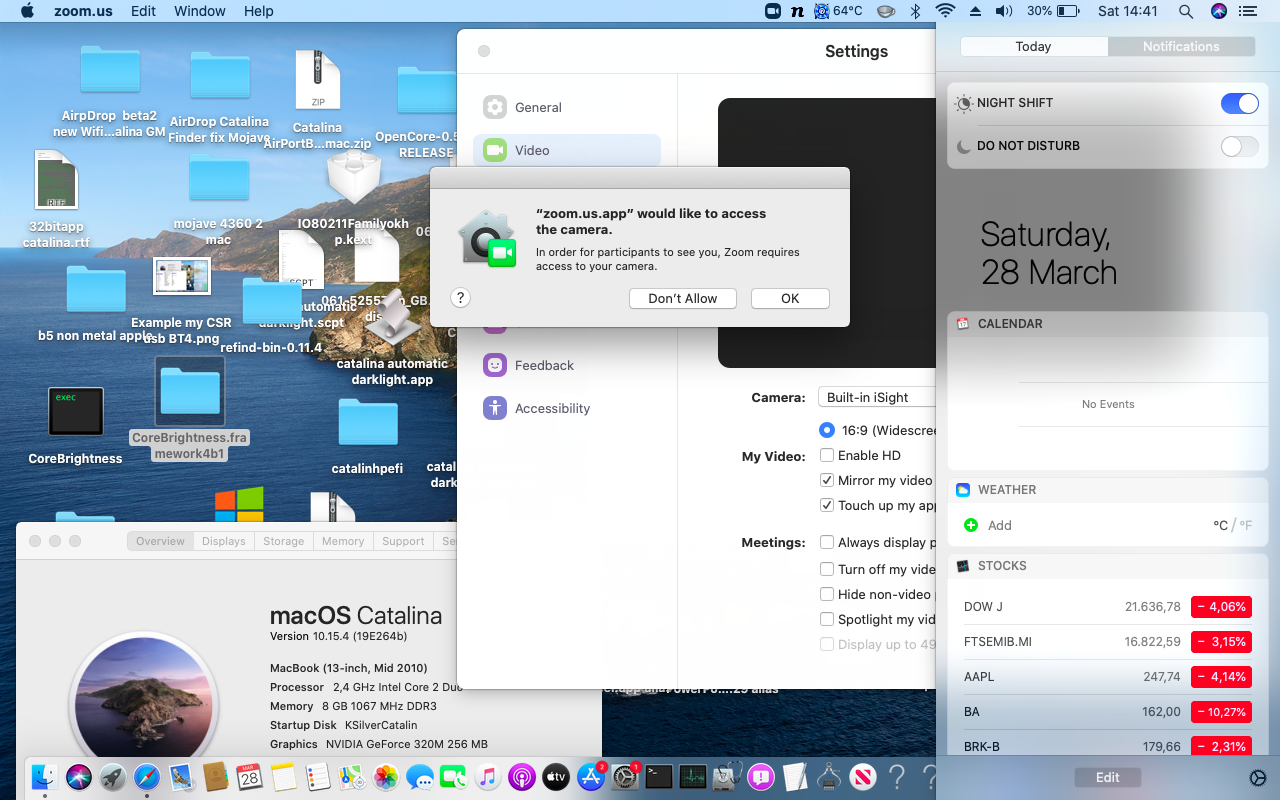Check Enable HD checkbox

click(827, 455)
